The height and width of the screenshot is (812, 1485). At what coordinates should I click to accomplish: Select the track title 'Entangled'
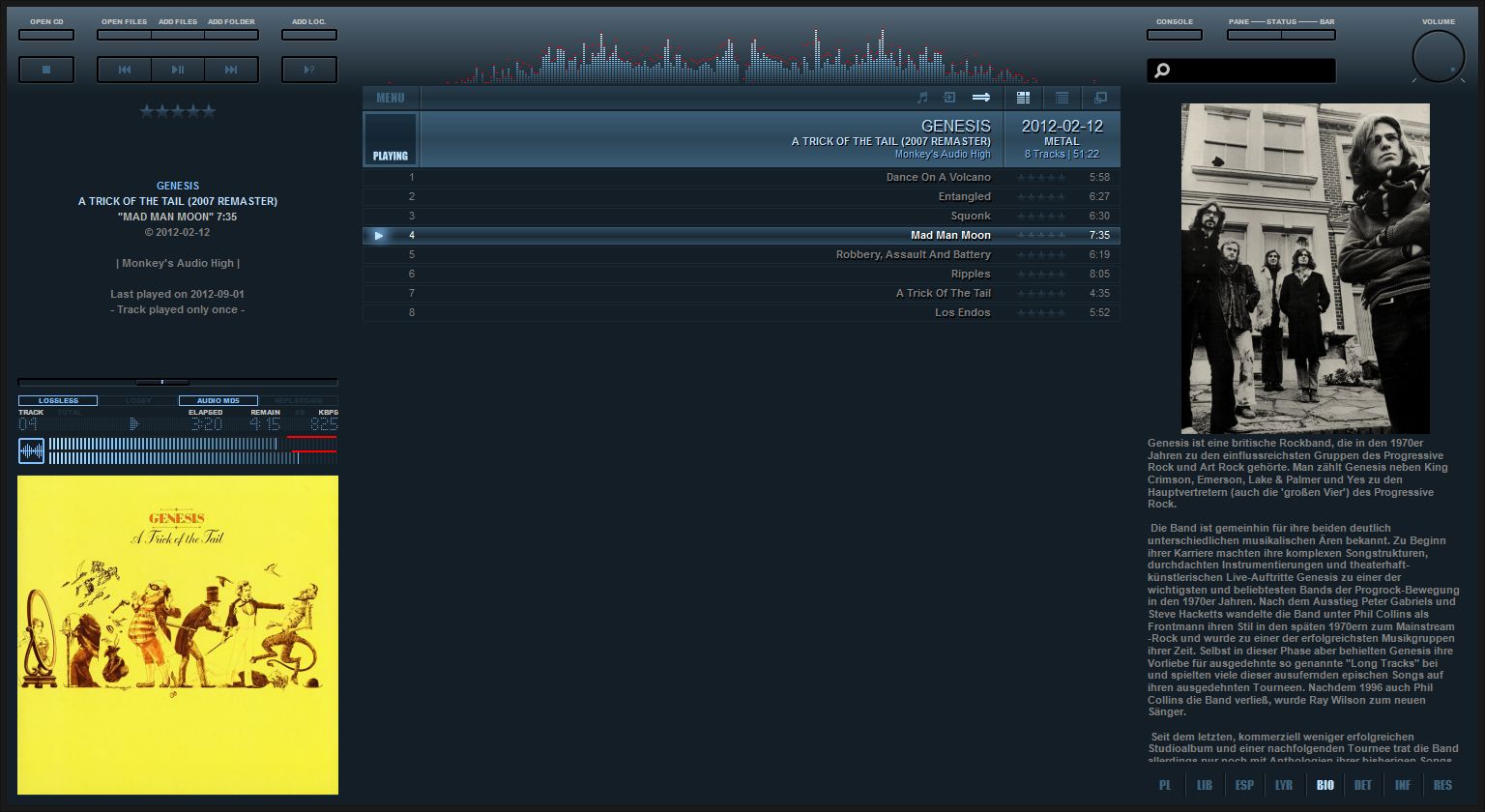click(965, 197)
